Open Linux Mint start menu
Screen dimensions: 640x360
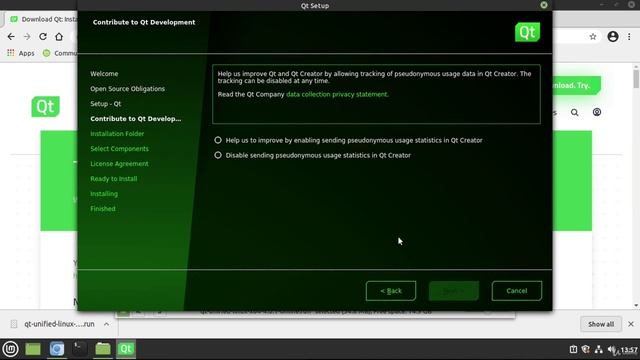tap(10, 349)
